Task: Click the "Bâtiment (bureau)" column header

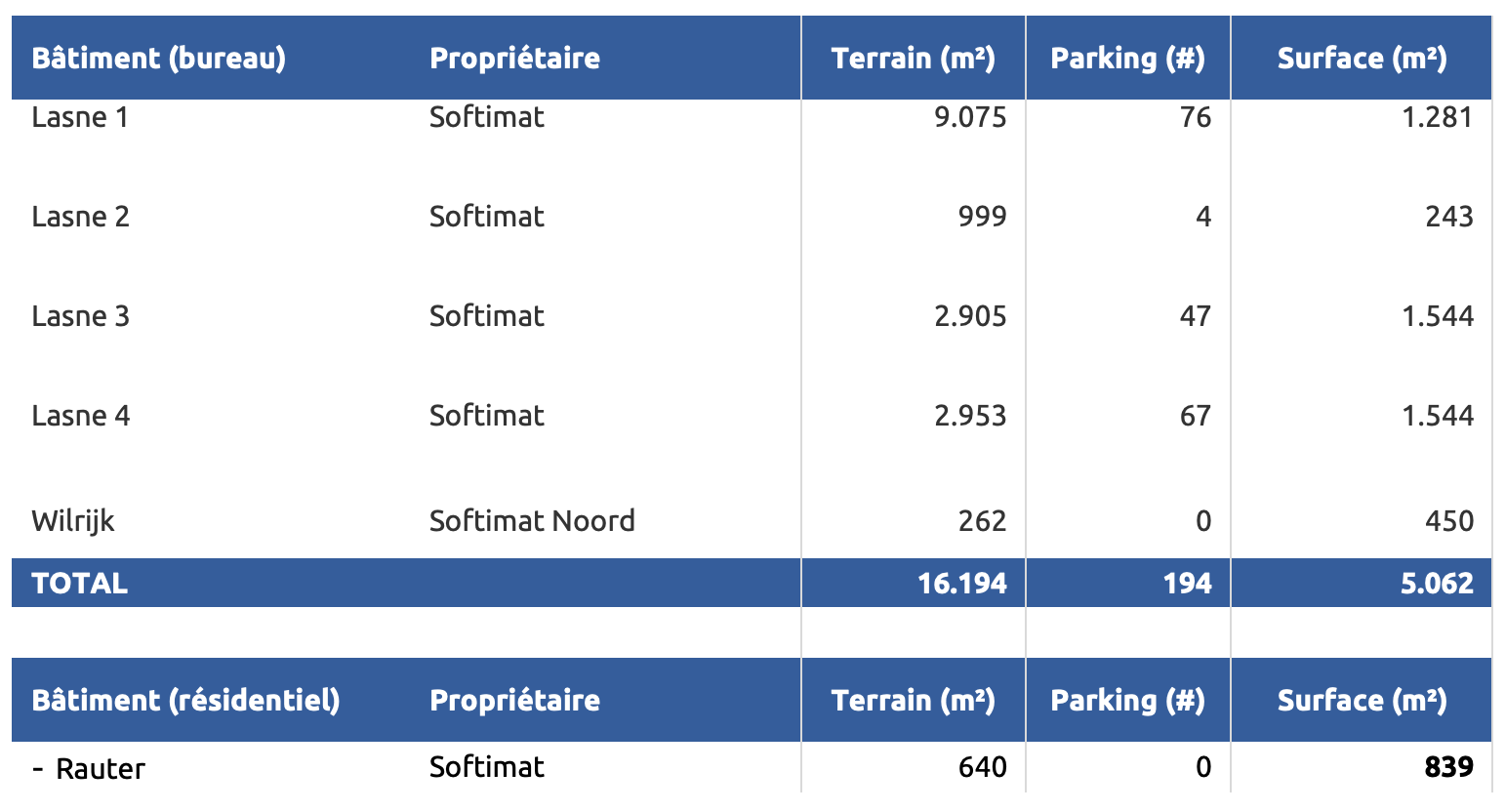Action: (x=158, y=59)
